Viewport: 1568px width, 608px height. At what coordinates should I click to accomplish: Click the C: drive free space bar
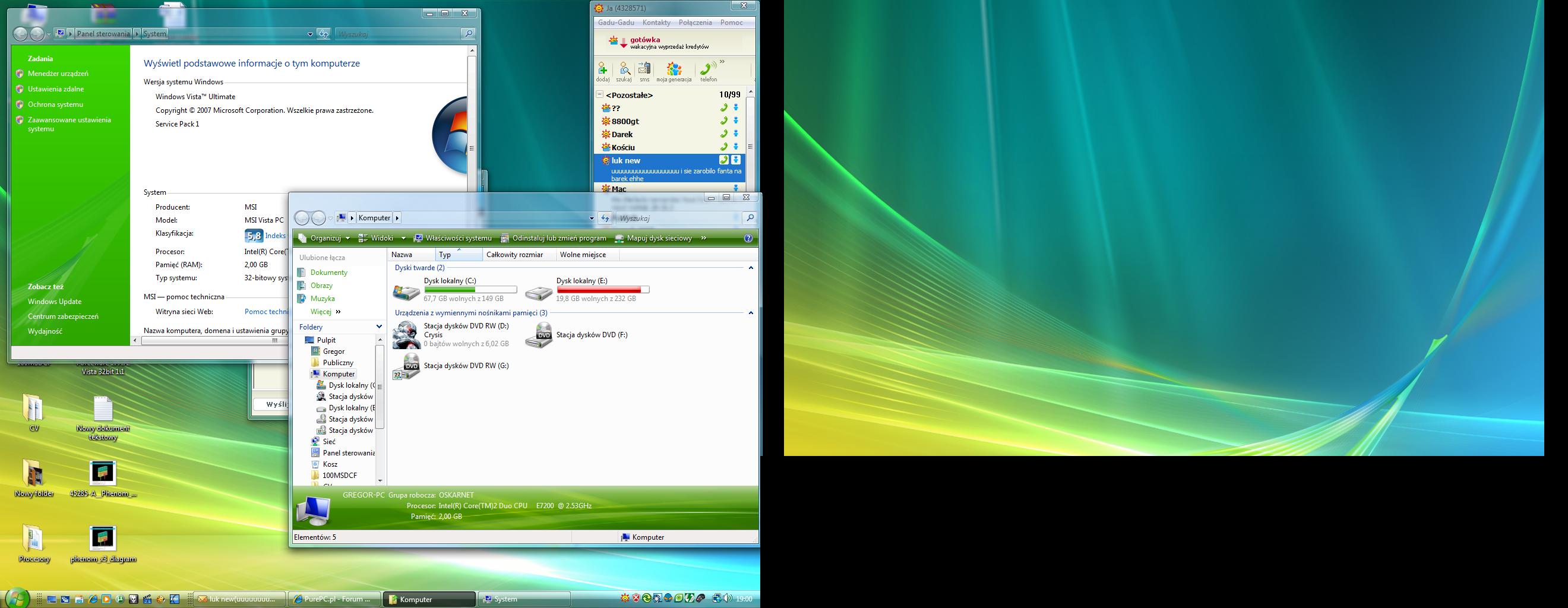click(470, 290)
